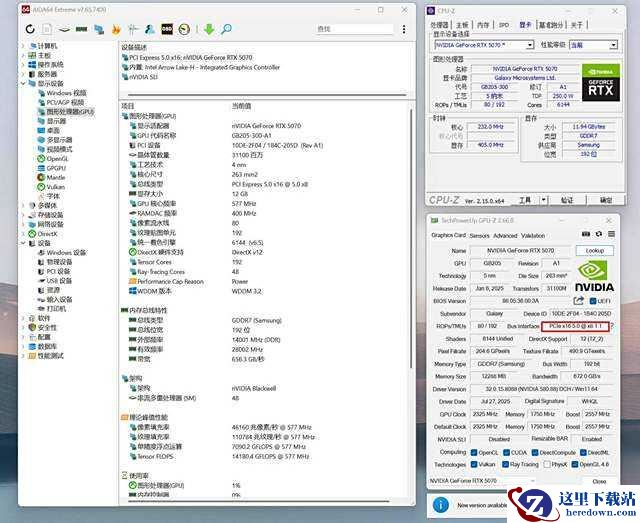Viewport: 640px width, 523px height.
Task: Click the AIDA64 查找 search field
Action: (x=354, y=29)
